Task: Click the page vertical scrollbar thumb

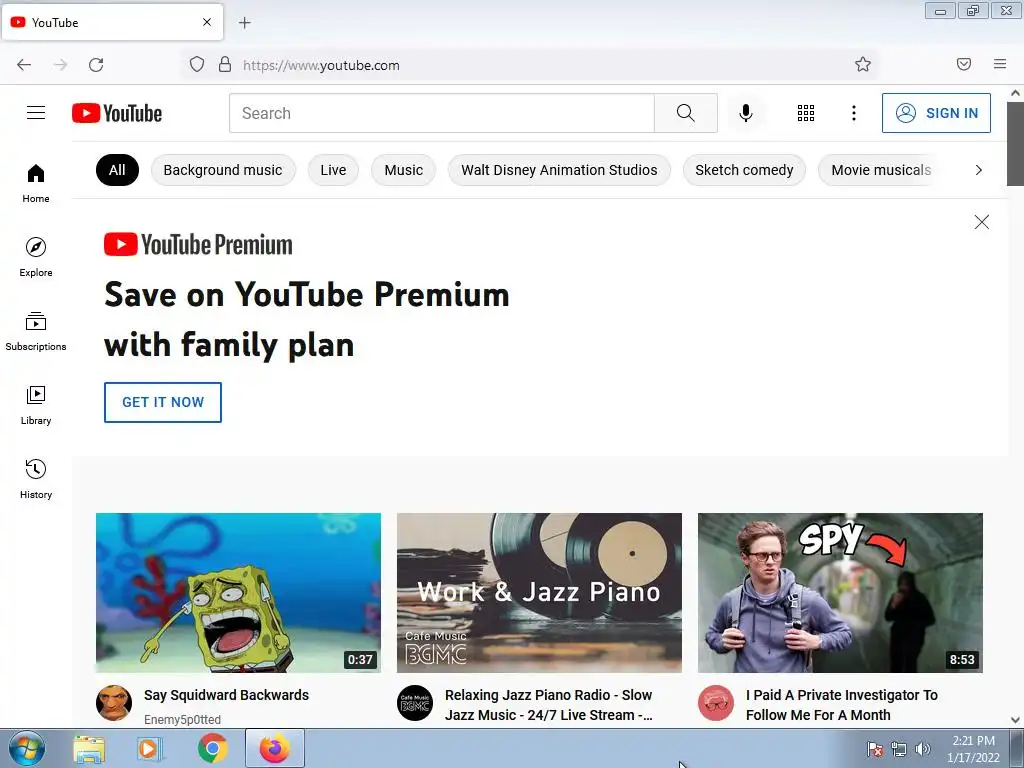Action: 1016,144
